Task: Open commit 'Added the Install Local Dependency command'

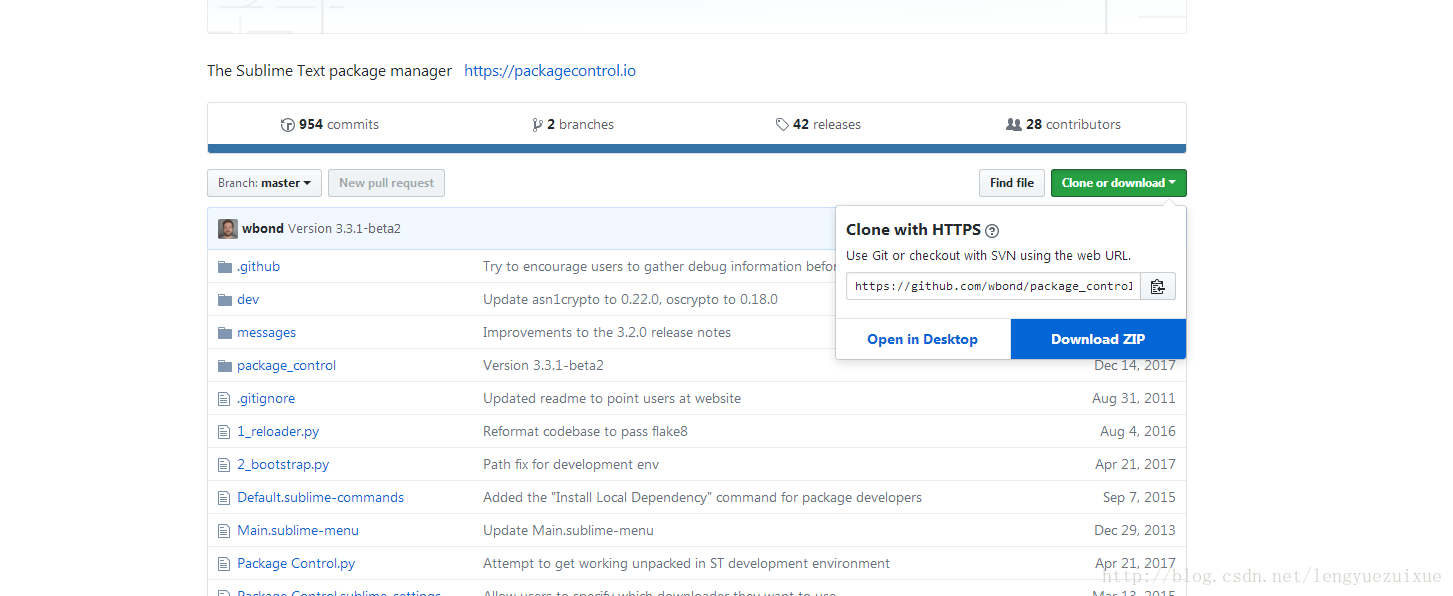Action: (702, 498)
